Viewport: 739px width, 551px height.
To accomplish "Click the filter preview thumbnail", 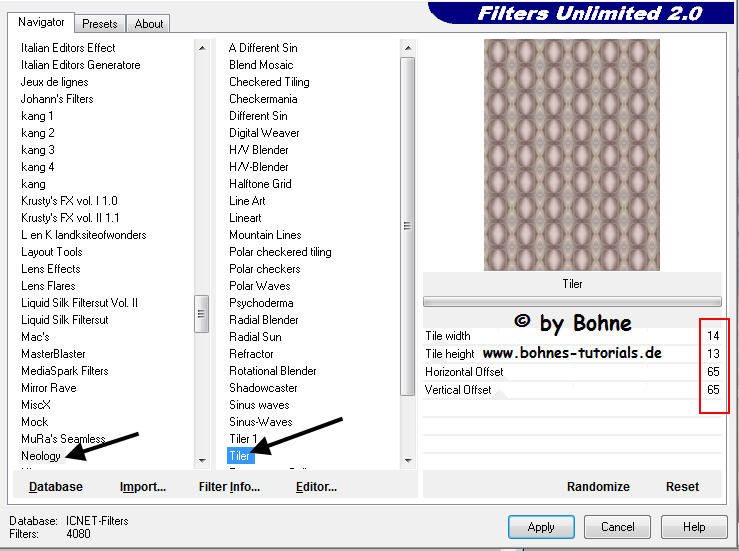I will coord(571,154).
